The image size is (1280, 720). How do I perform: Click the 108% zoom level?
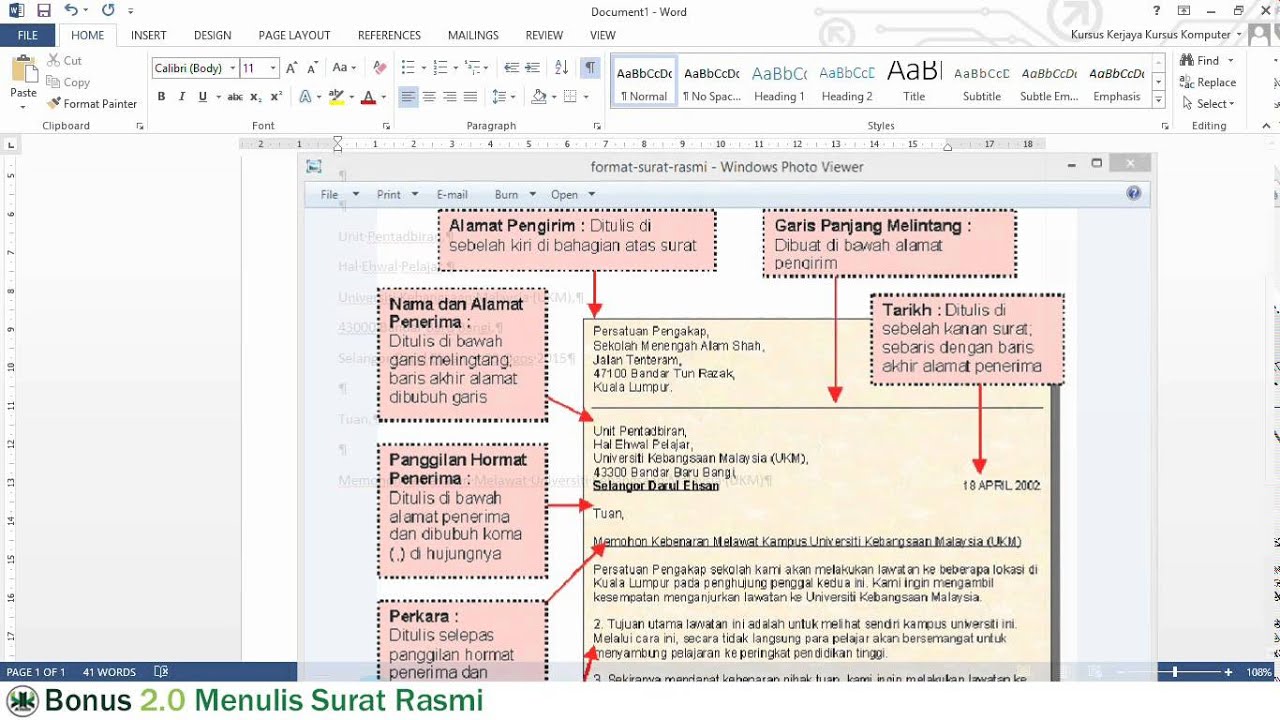coord(1259,672)
